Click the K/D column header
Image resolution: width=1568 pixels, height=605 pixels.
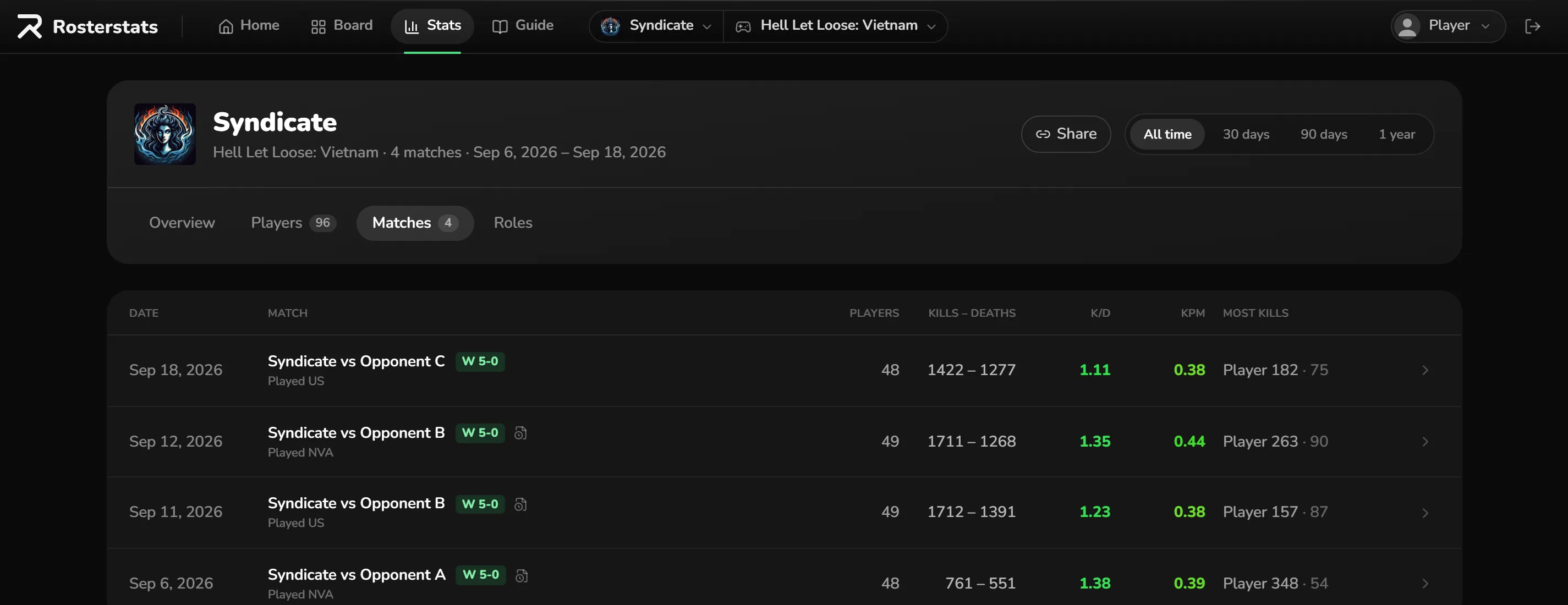(1100, 313)
